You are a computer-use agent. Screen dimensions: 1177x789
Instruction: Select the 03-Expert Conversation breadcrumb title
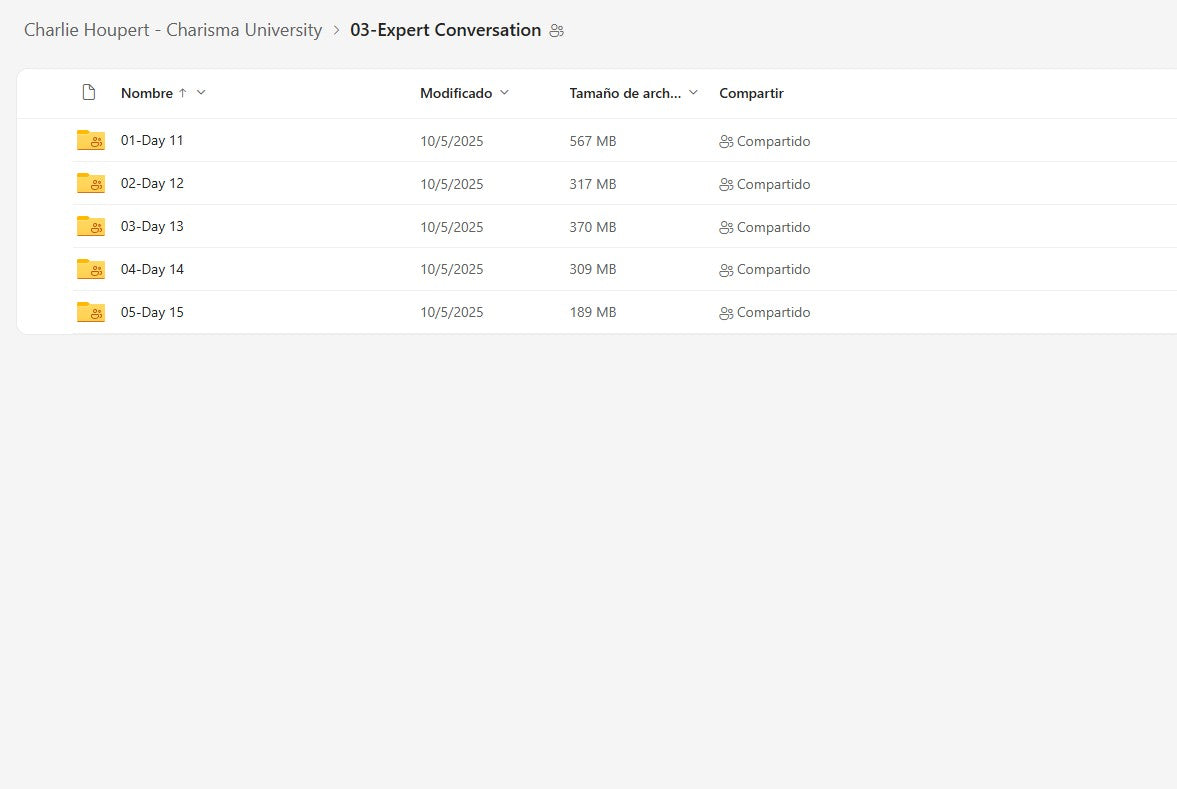tap(445, 30)
